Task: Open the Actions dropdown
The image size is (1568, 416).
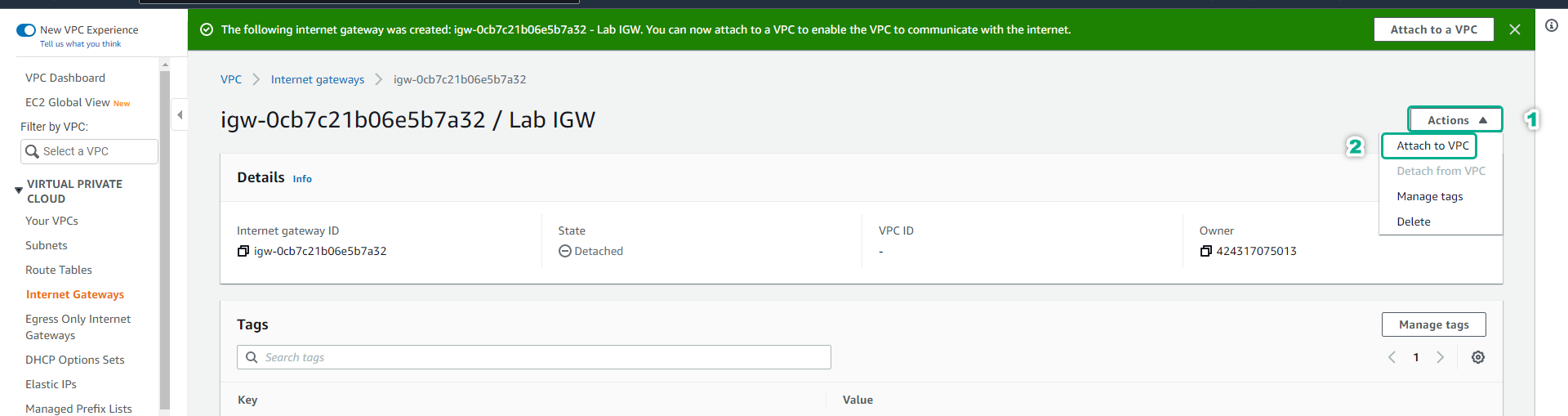Action: pos(1455,120)
